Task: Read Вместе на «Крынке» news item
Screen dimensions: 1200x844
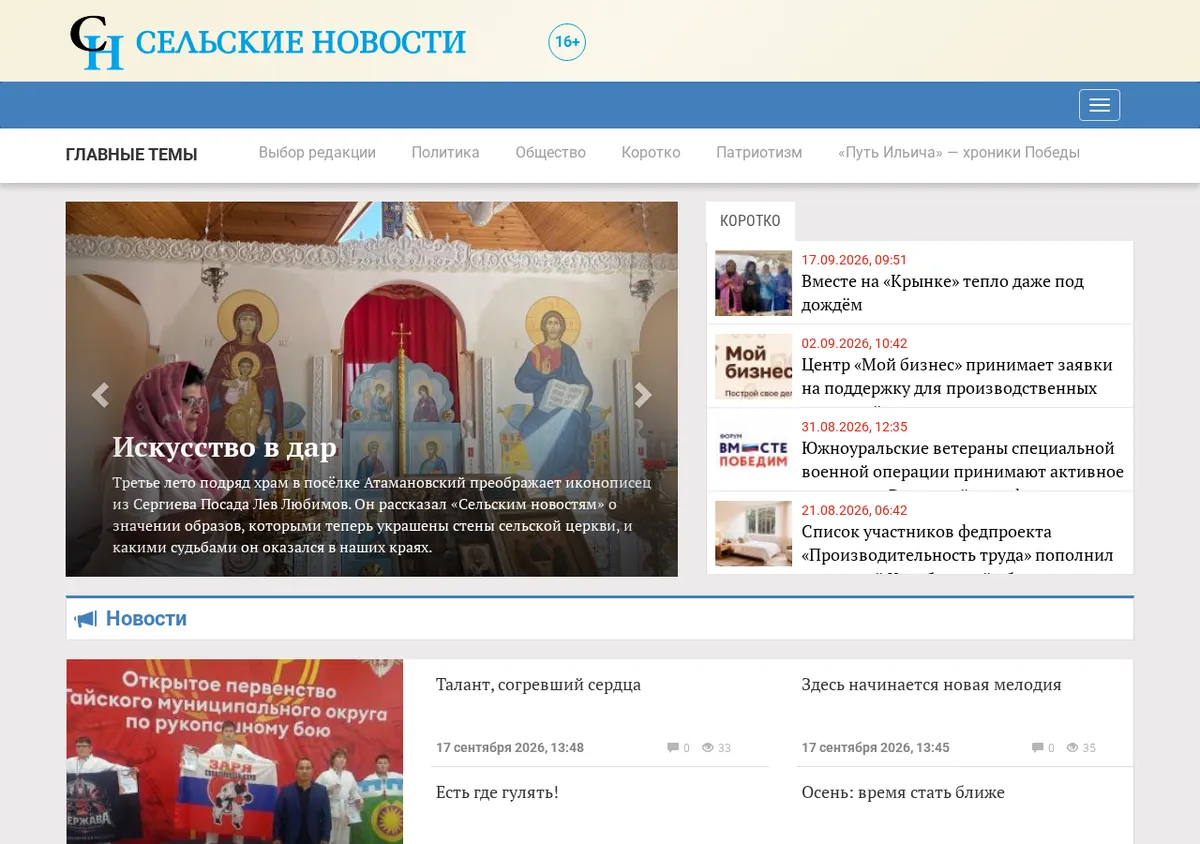Action: [942, 293]
